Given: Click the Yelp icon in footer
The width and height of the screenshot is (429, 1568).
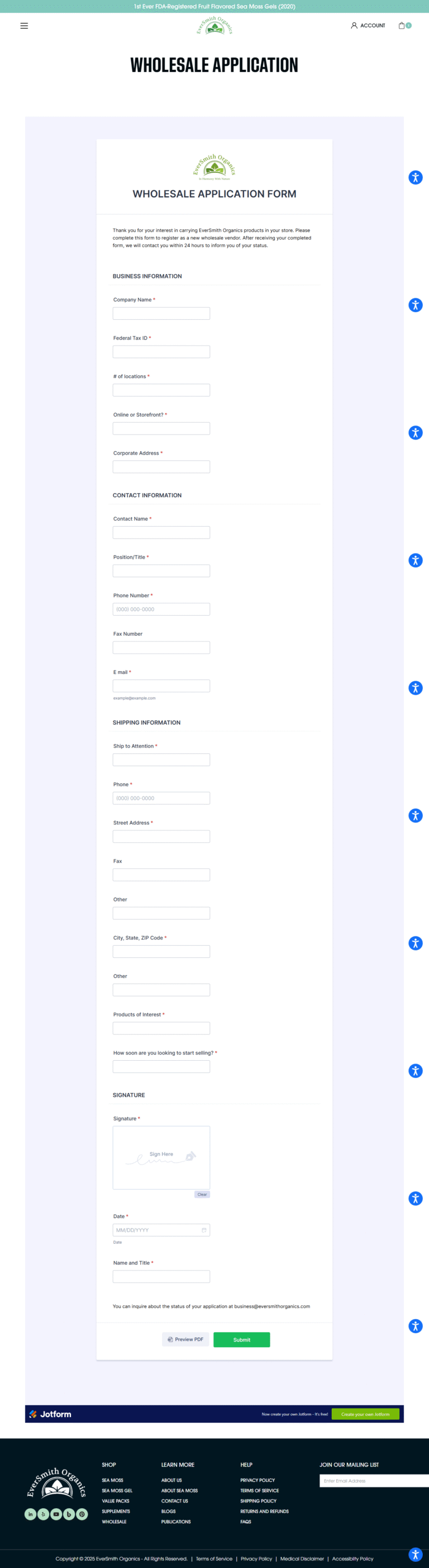Looking at the screenshot, I should coord(43,1514).
